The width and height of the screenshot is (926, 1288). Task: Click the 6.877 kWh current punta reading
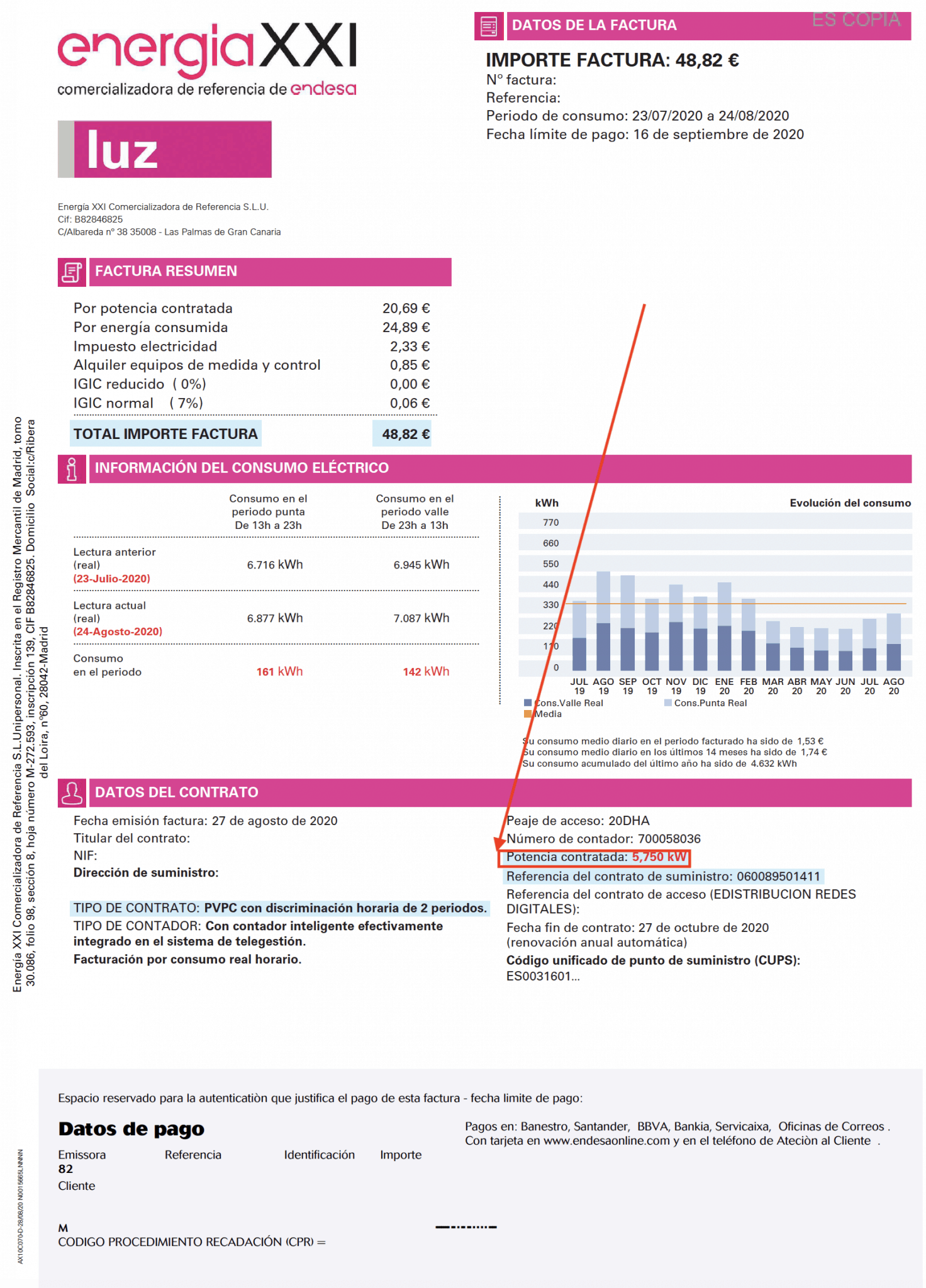[275, 618]
